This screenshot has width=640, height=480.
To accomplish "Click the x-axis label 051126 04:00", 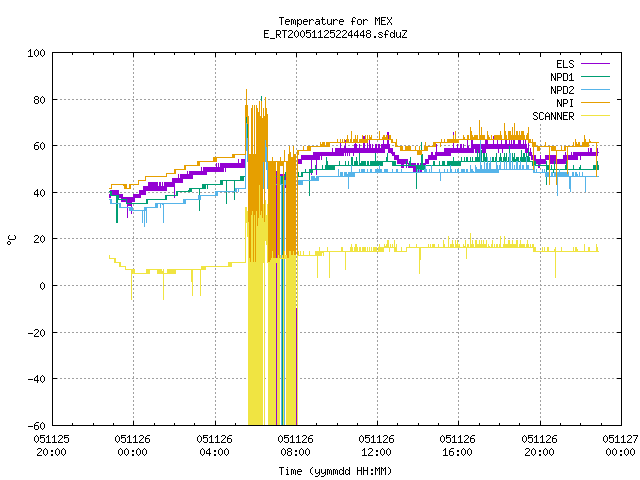I will pos(214,445).
